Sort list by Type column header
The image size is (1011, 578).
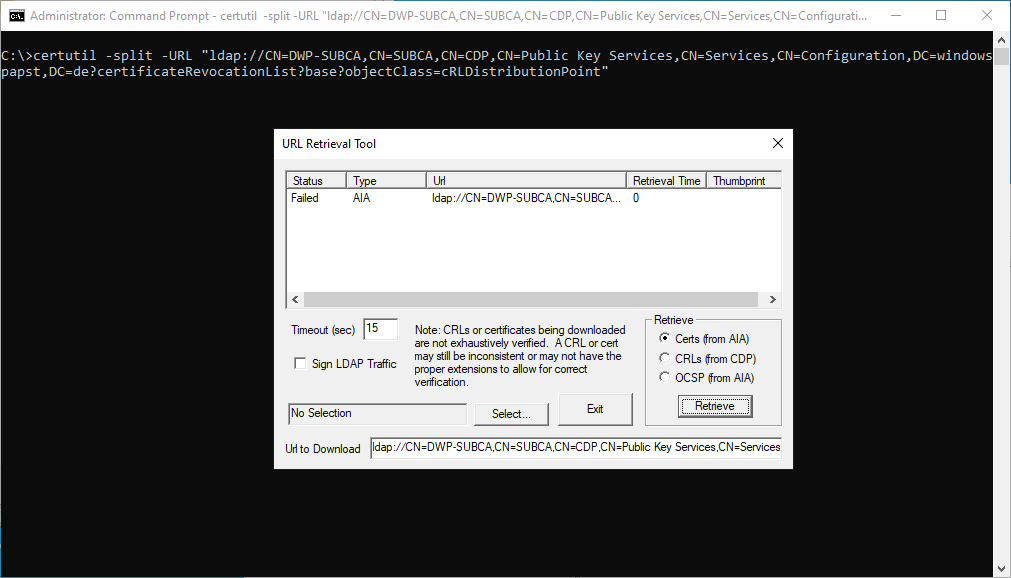(x=386, y=181)
